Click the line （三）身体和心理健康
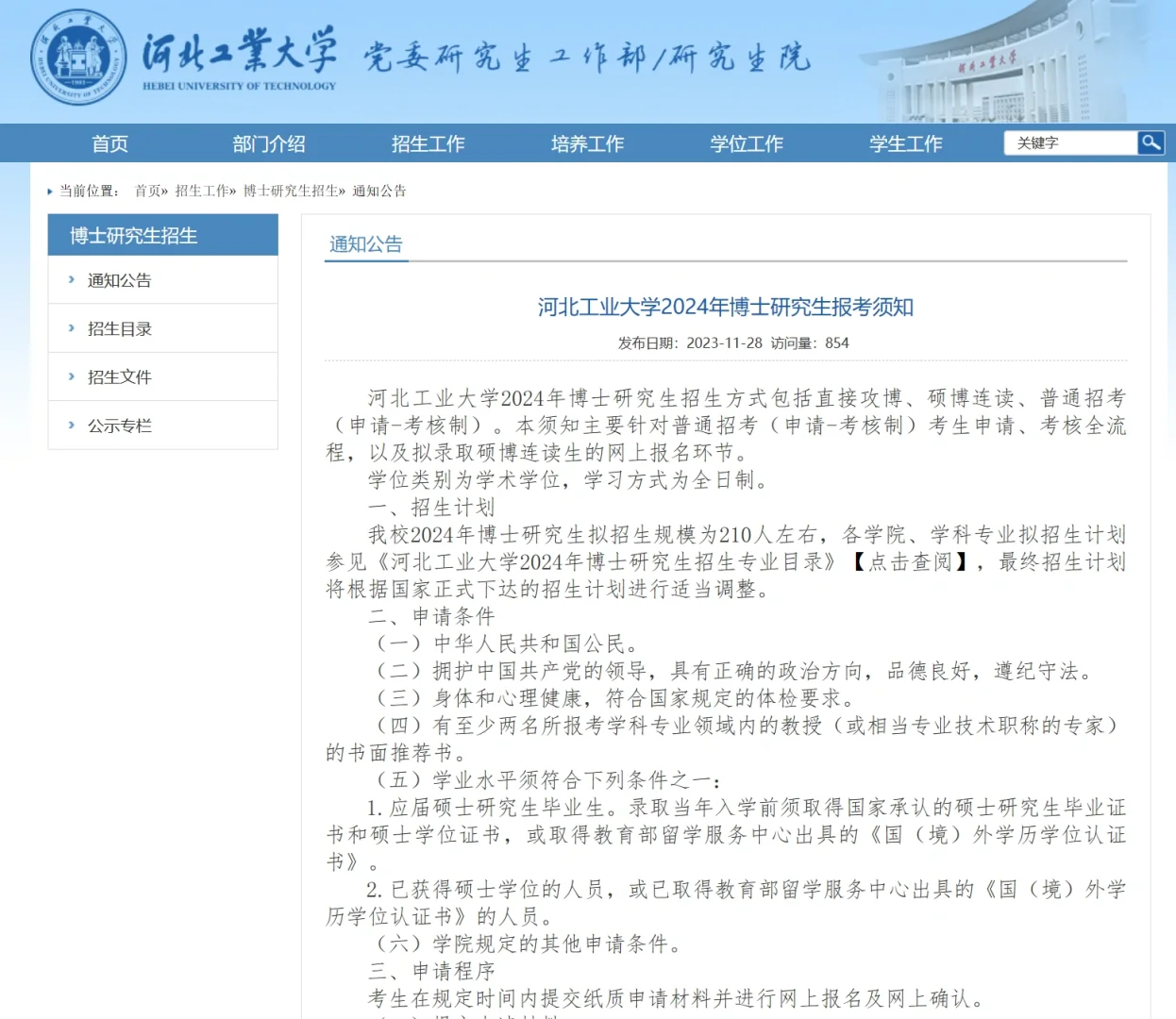 613,698
